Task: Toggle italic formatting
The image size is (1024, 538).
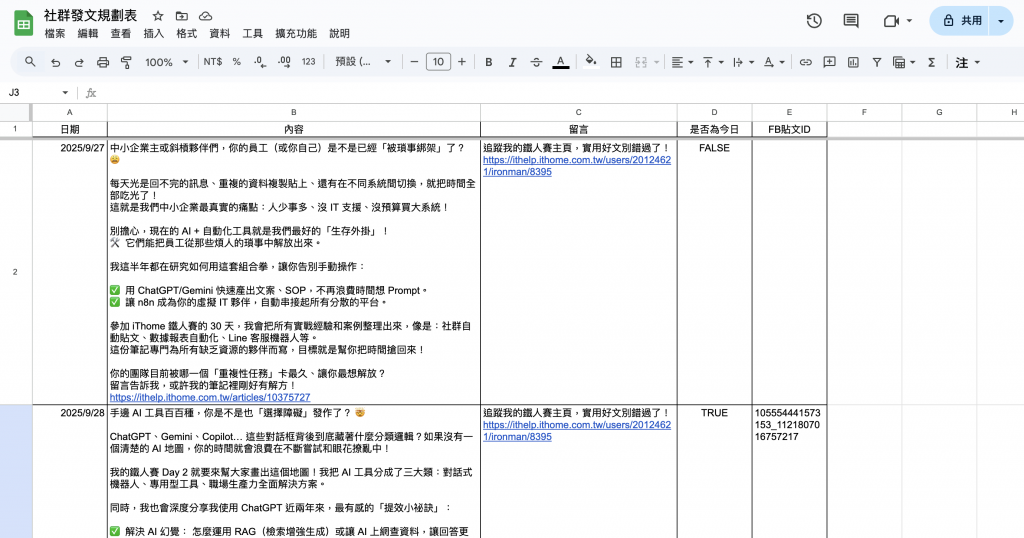Action: (512, 62)
